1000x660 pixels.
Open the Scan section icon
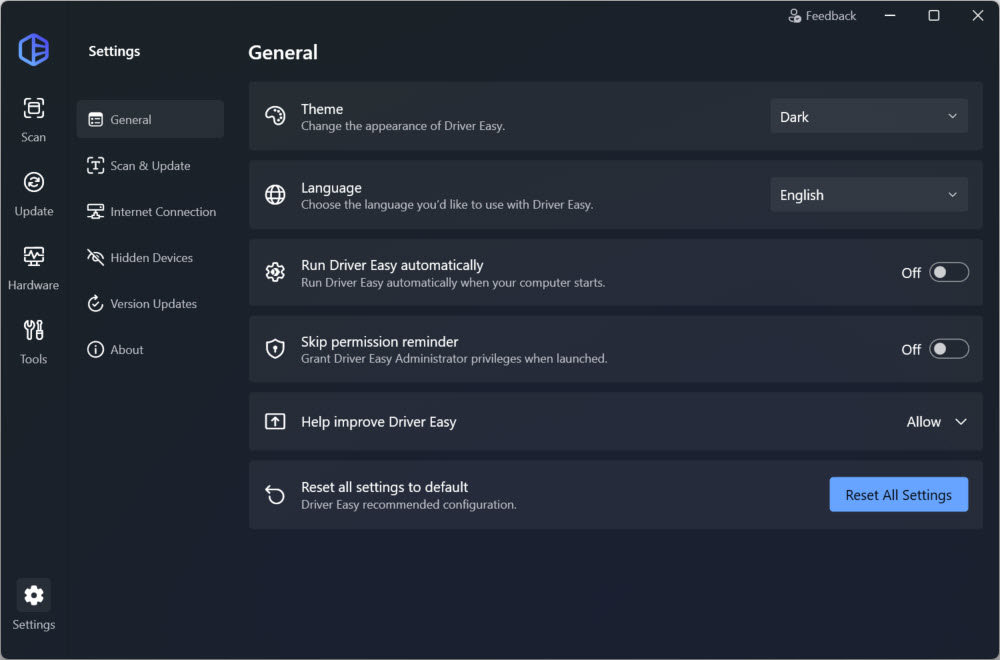click(34, 109)
